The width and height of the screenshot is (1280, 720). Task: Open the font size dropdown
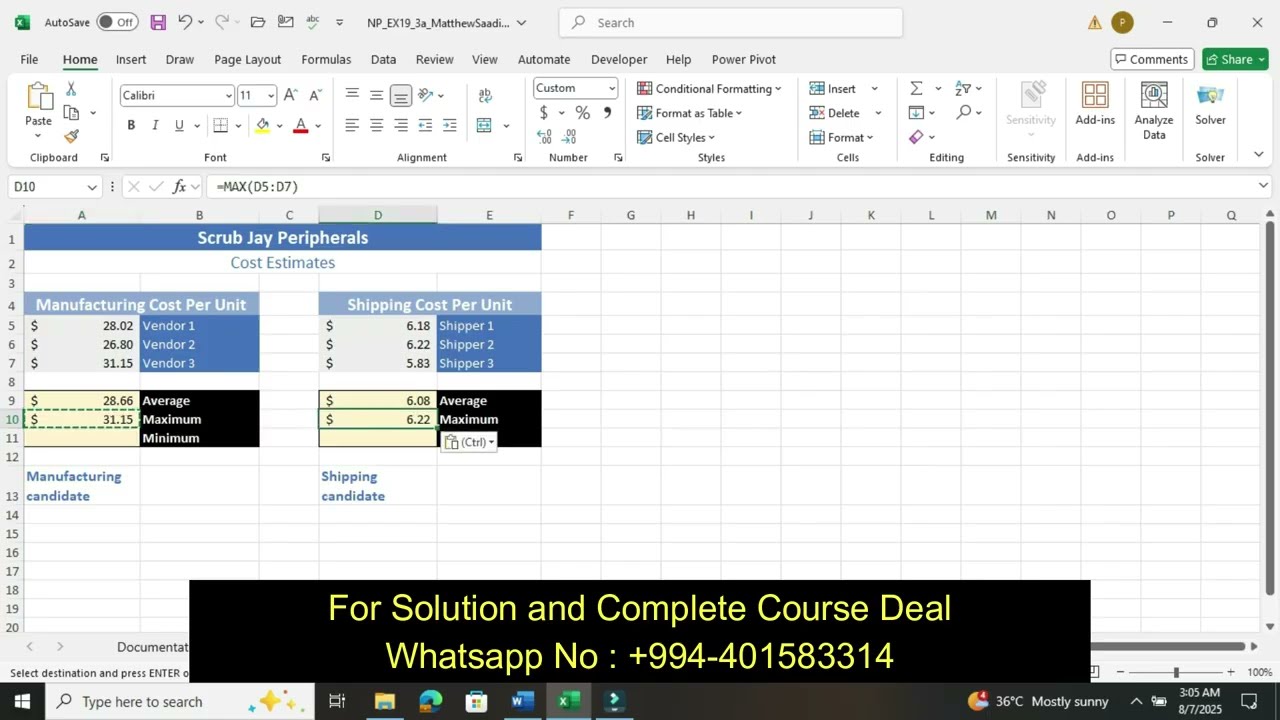[x=270, y=95]
